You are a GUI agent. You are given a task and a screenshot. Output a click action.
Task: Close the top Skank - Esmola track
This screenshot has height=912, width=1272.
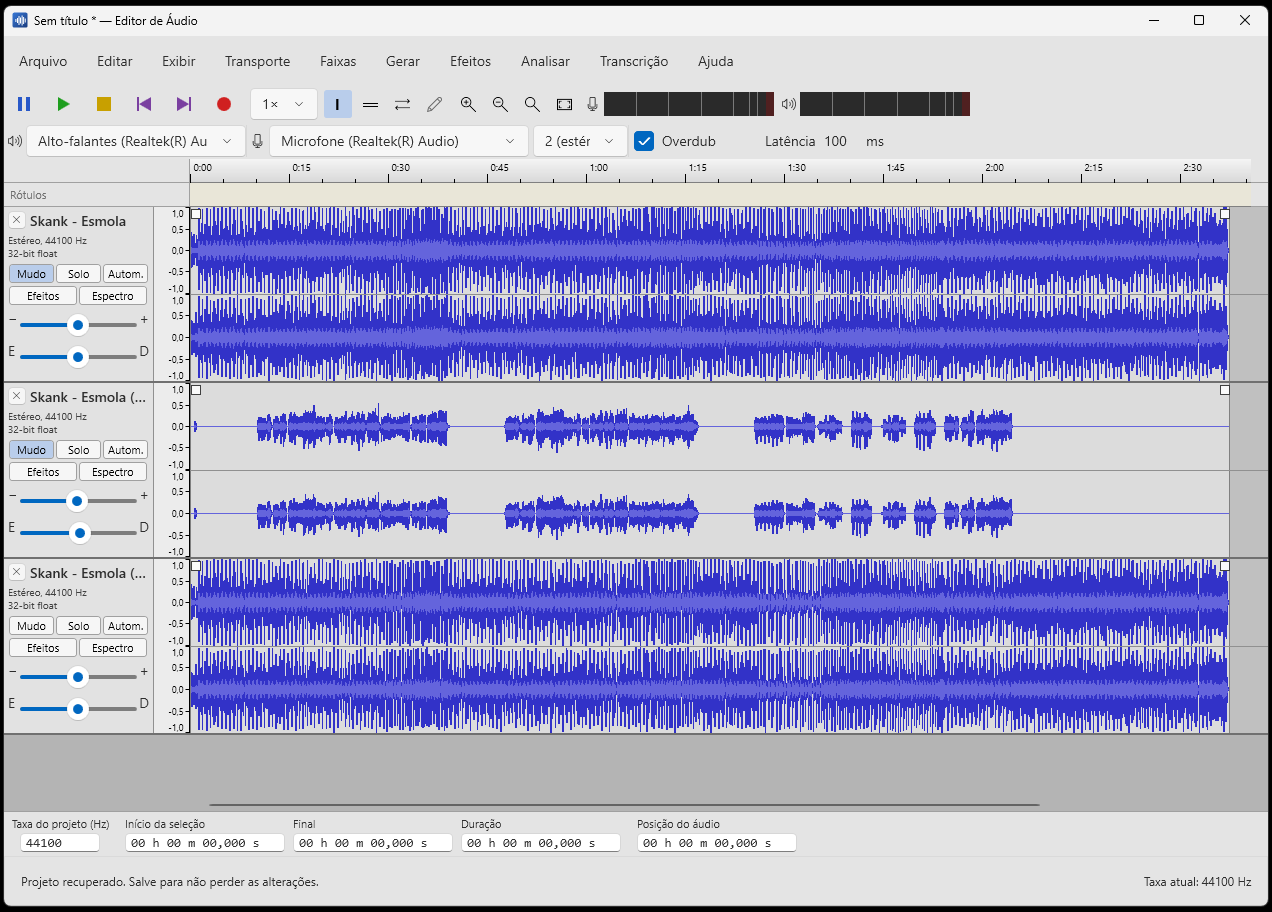17,220
